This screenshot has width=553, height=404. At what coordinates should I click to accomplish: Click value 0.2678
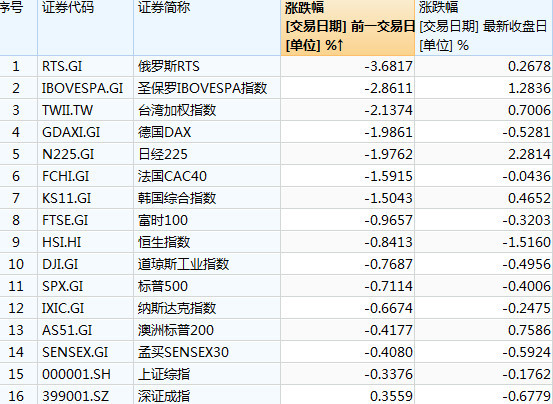(529, 66)
